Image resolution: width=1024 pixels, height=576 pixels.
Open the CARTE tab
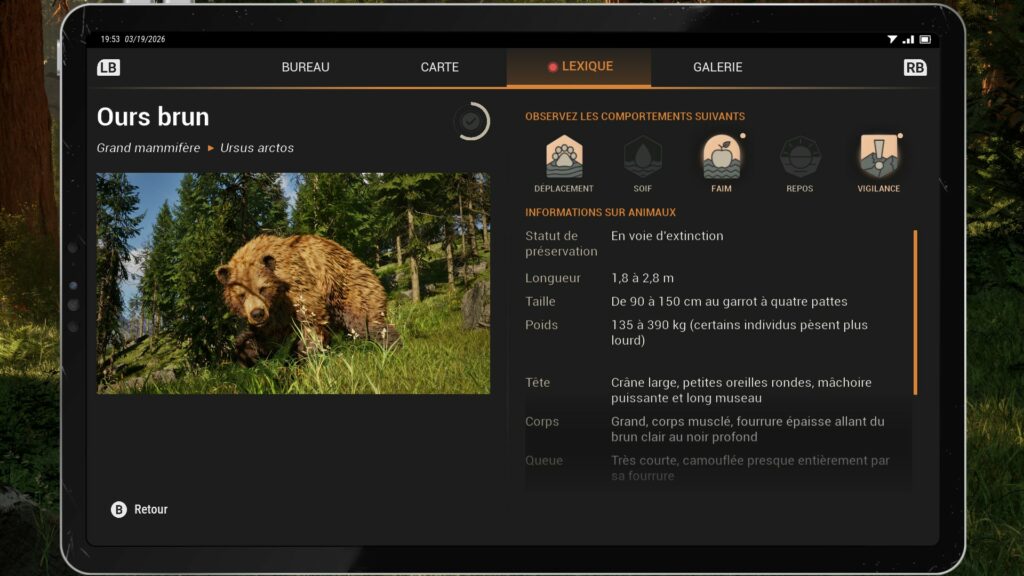pos(439,68)
